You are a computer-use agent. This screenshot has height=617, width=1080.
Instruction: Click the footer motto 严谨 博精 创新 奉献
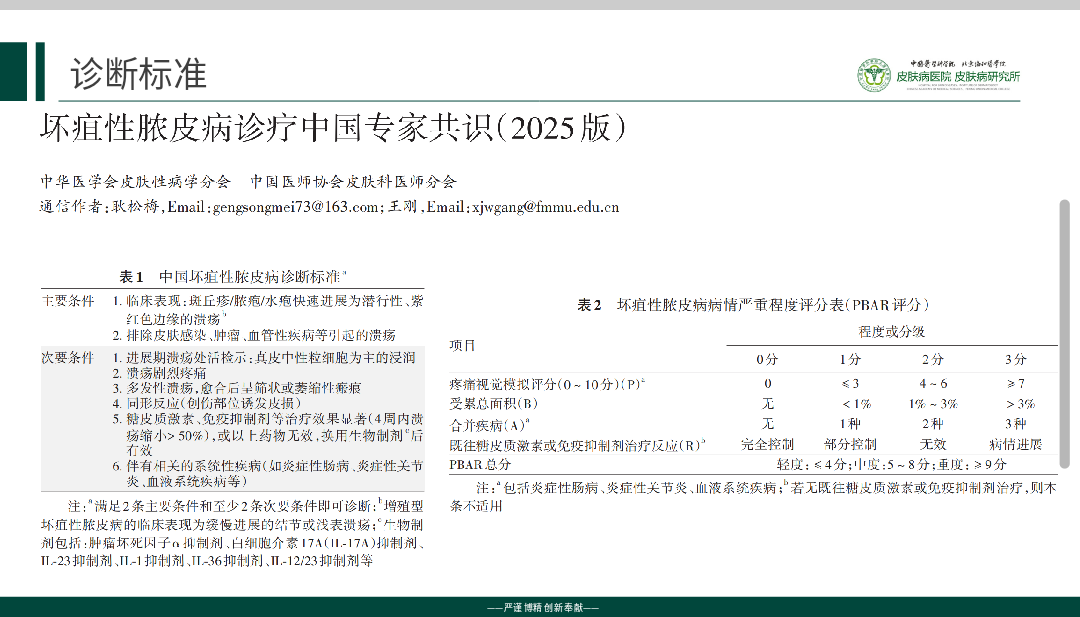[x=541, y=607]
